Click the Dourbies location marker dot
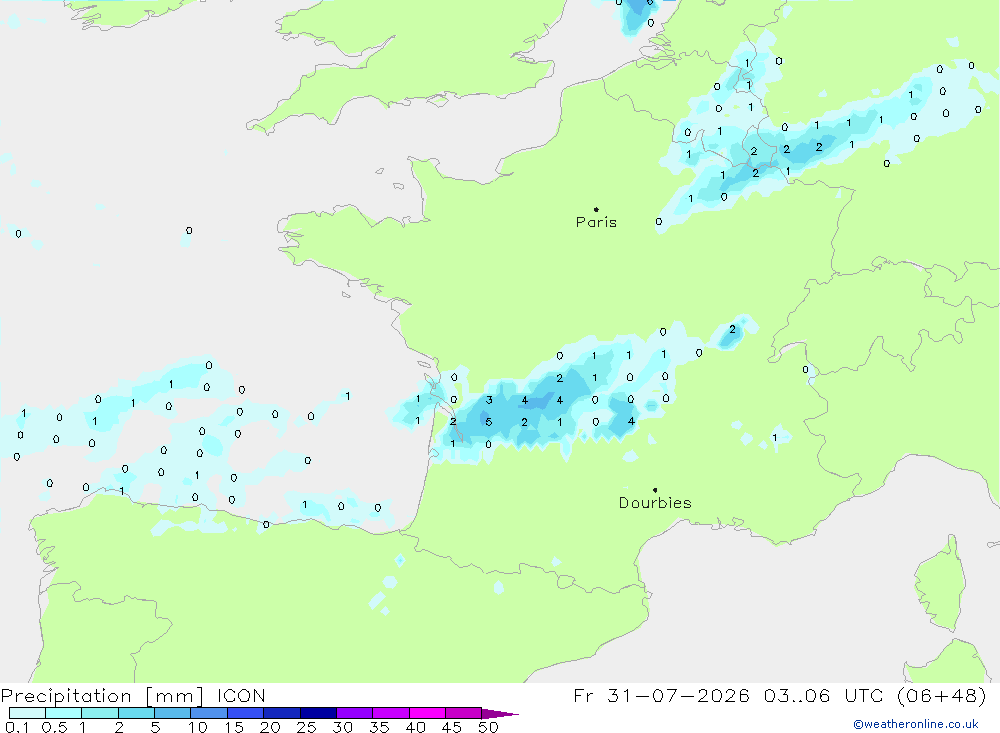 click(x=655, y=490)
